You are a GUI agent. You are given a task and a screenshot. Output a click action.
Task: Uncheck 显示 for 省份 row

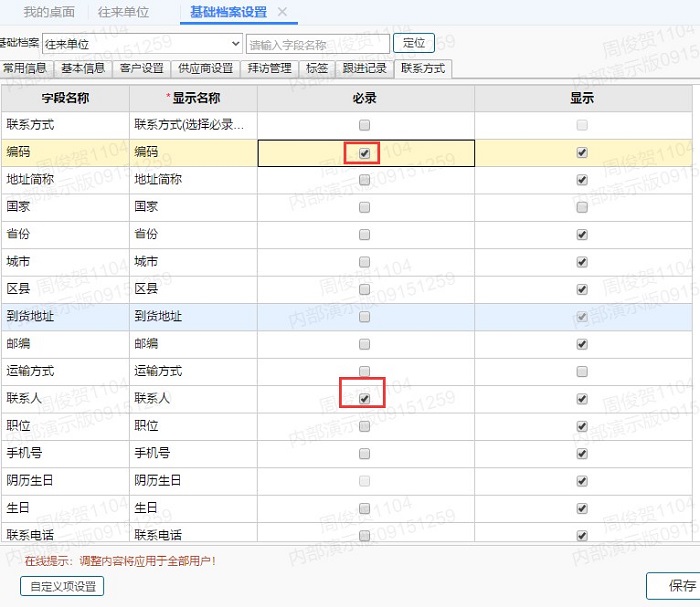[x=582, y=234]
